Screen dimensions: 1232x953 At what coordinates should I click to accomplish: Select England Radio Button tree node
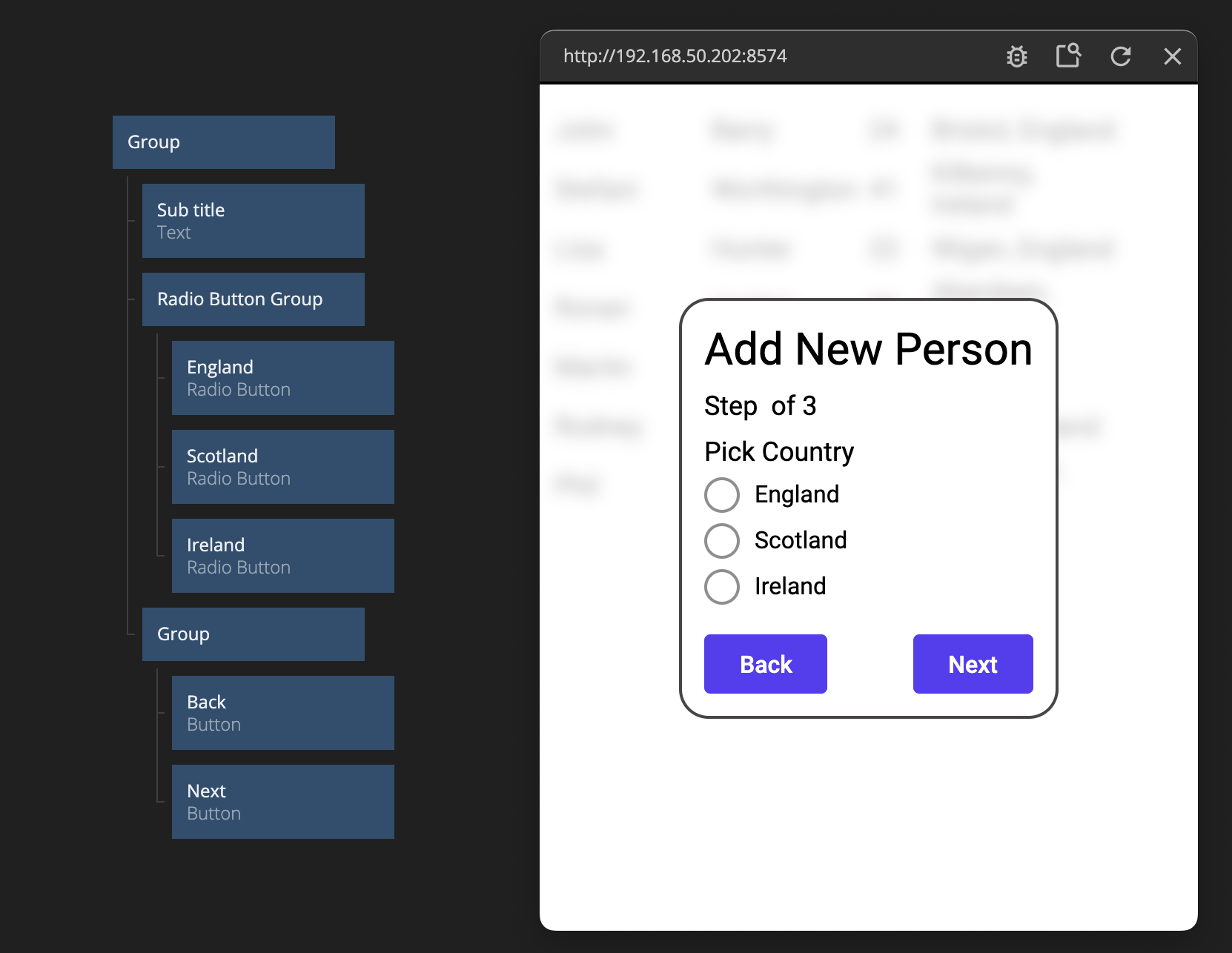(282, 378)
